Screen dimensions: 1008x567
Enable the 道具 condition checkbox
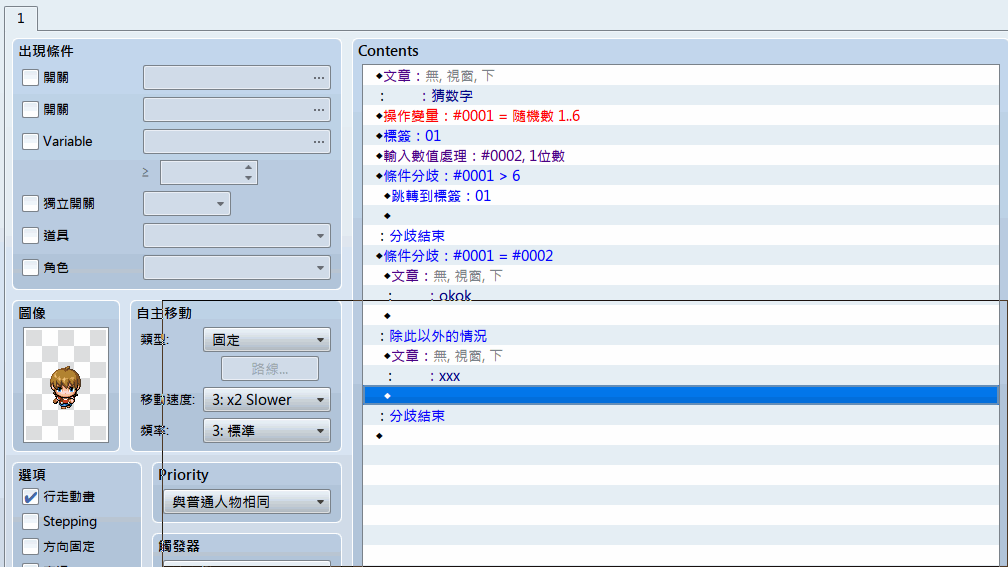30,235
